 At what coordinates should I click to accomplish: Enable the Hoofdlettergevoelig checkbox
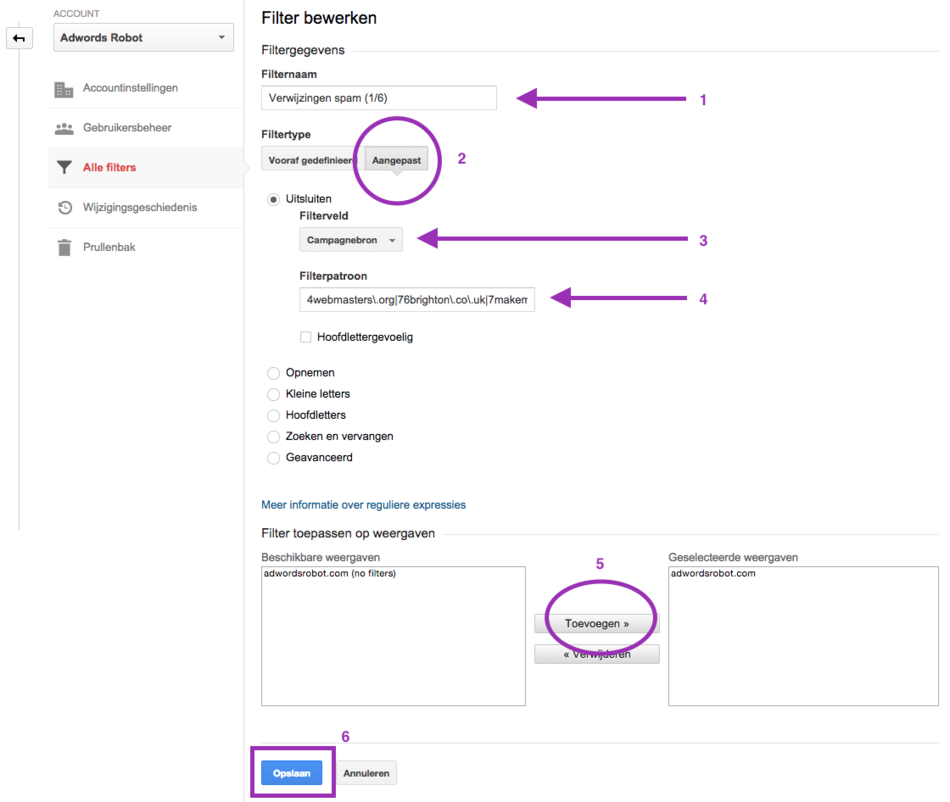pos(306,338)
